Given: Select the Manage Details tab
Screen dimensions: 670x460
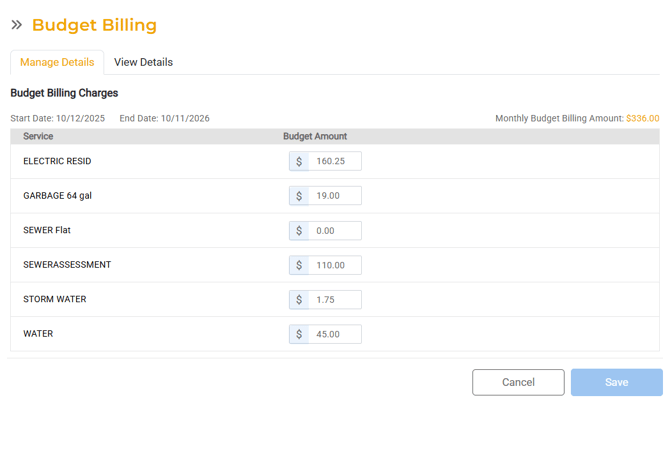Looking at the screenshot, I should [x=57, y=62].
